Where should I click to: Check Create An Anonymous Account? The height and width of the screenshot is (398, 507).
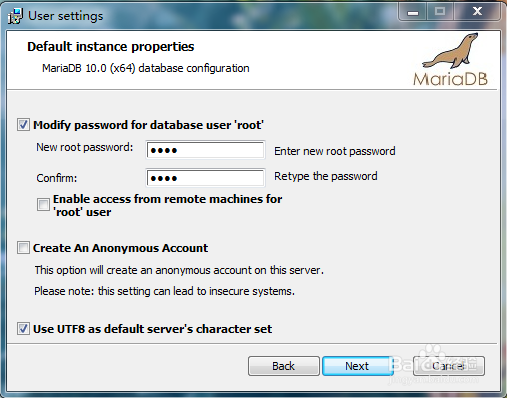point(23,248)
